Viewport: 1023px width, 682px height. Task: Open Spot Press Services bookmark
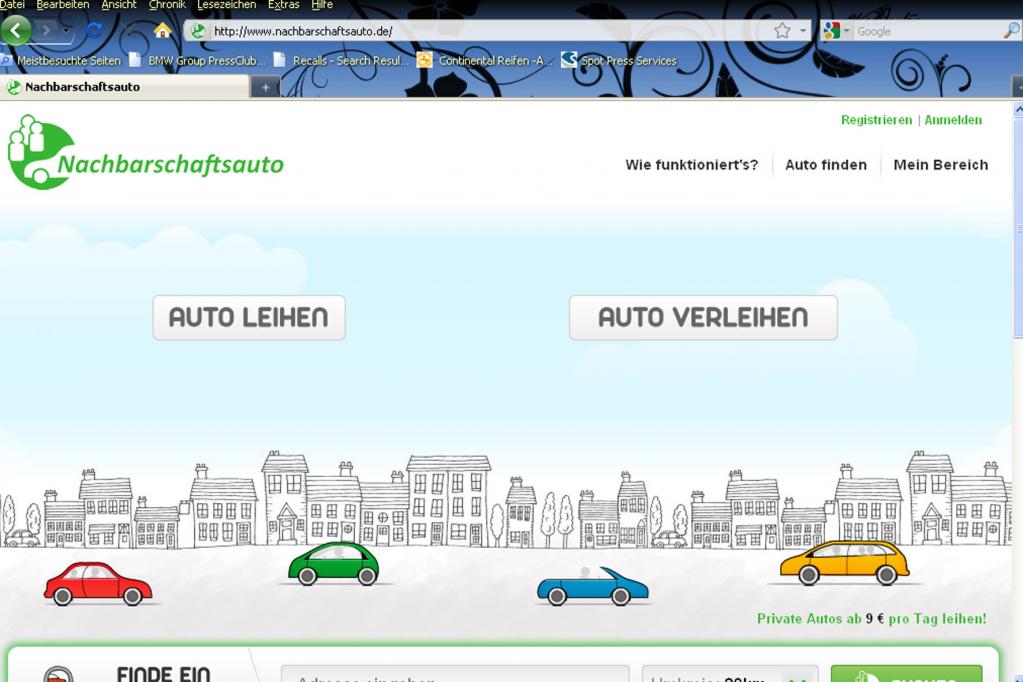point(619,61)
